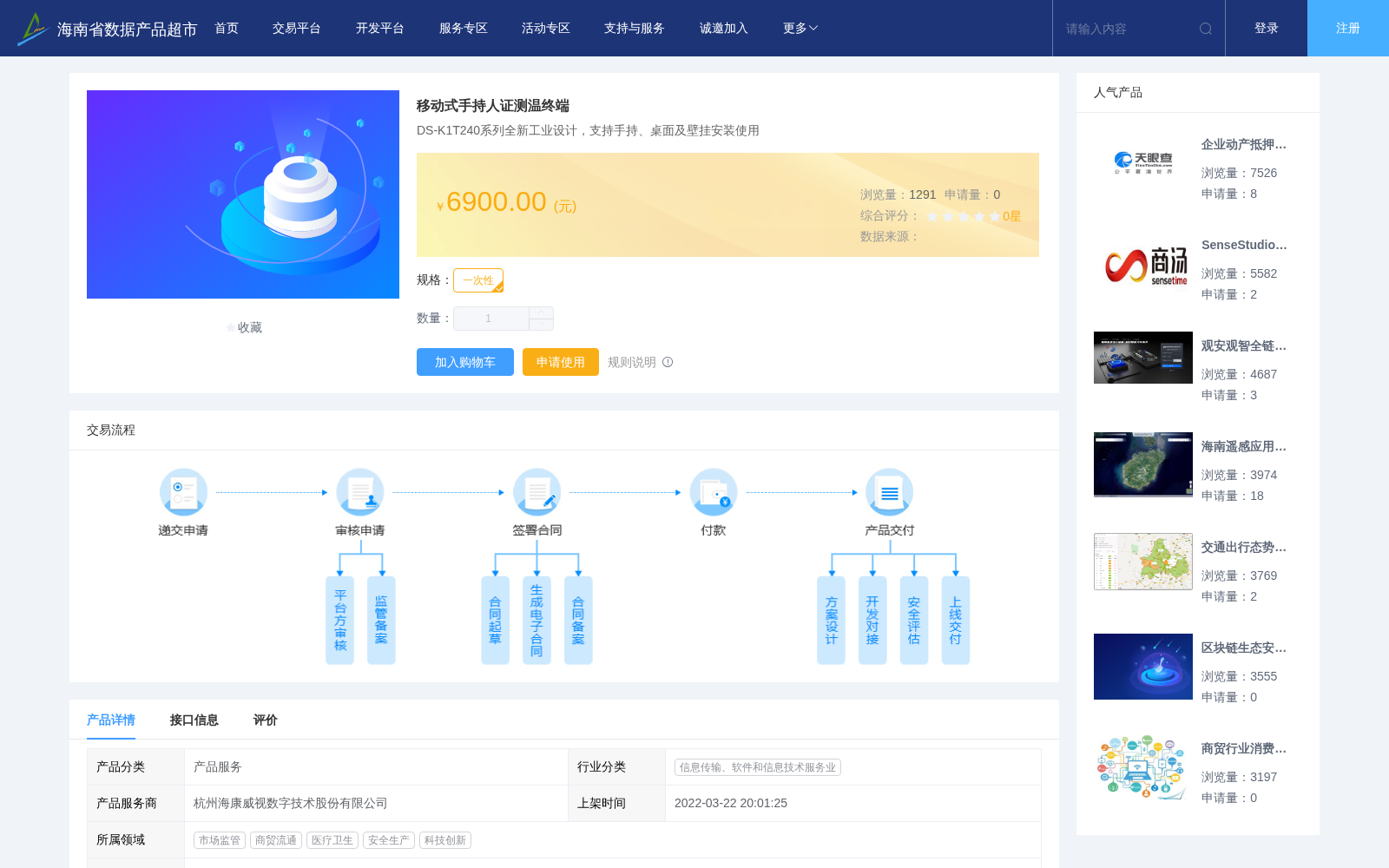
Task: Open 服务专区 menu item
Action: (464, 29)
